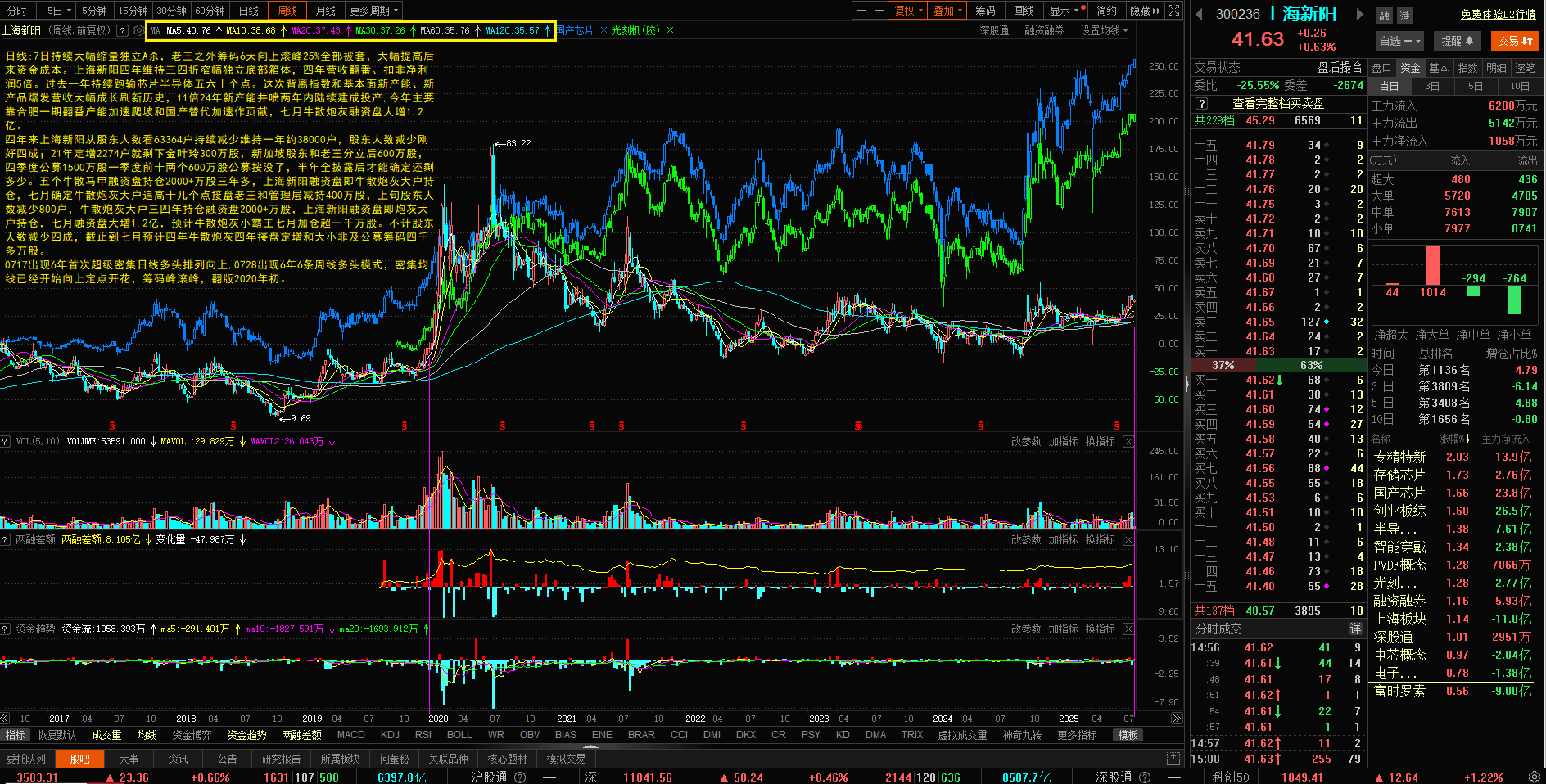
Task: Pop out the bottom info panel
Action: 1173,759
